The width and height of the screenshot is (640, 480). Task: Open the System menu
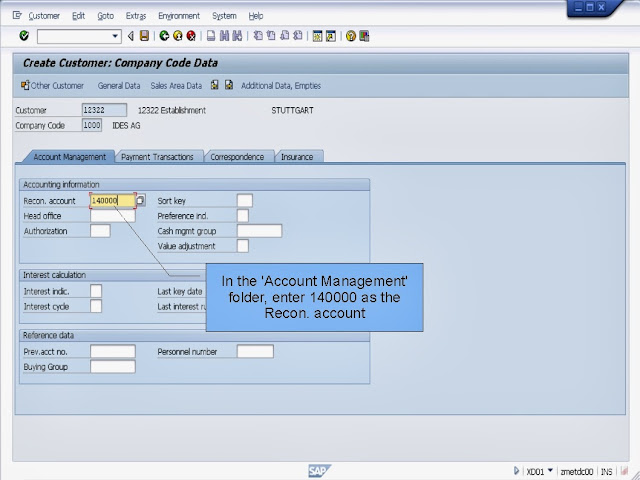[224, 16]
